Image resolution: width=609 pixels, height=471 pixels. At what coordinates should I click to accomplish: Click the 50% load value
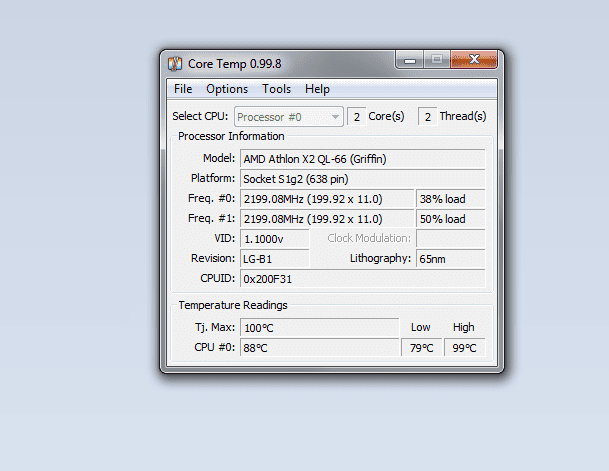[451, 219]
